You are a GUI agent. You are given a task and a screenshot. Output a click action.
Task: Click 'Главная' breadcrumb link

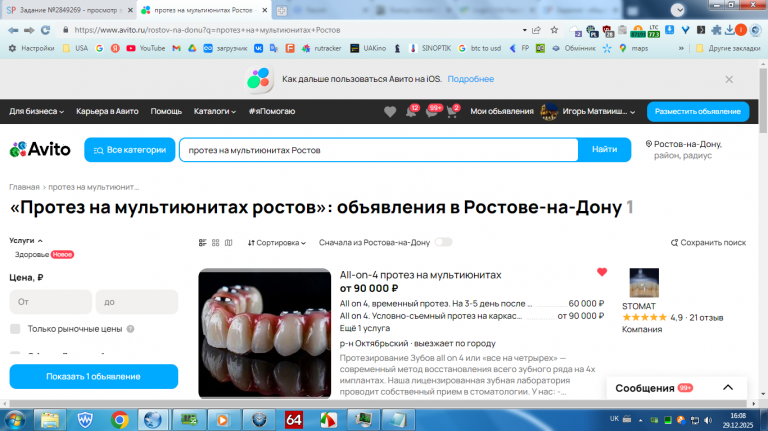tap(24, 187)
